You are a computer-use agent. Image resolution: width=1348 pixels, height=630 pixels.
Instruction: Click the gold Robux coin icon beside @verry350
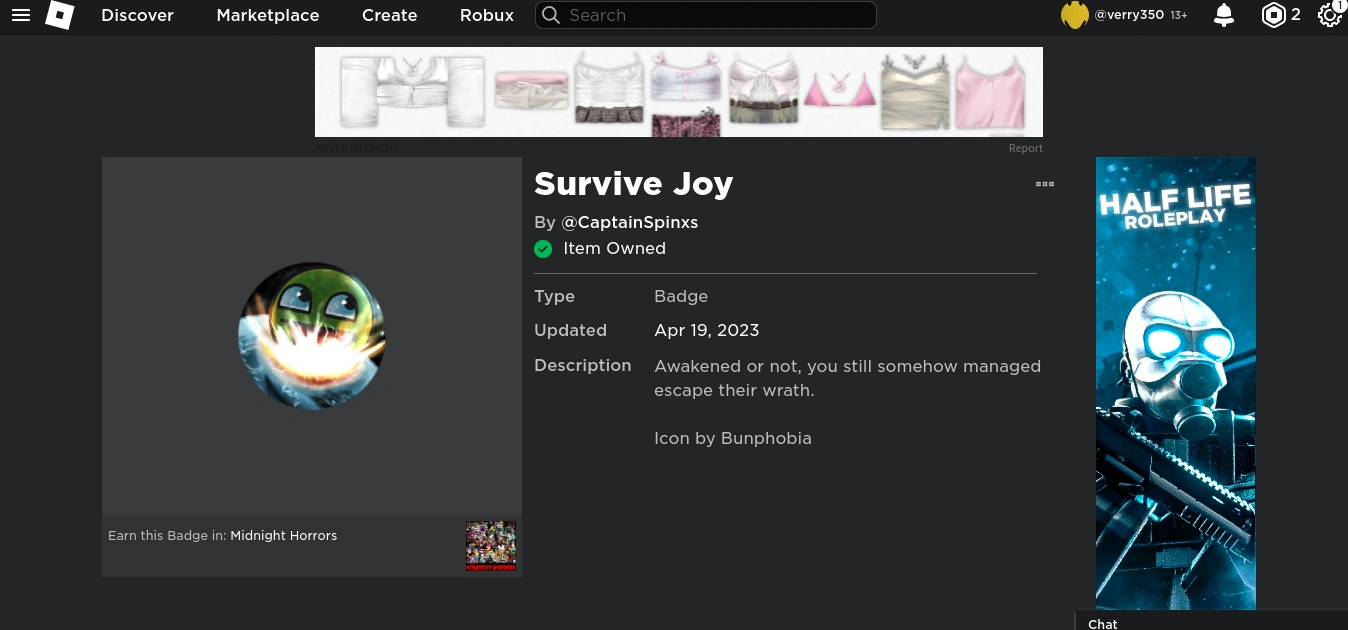click(x=1074, y=15)
